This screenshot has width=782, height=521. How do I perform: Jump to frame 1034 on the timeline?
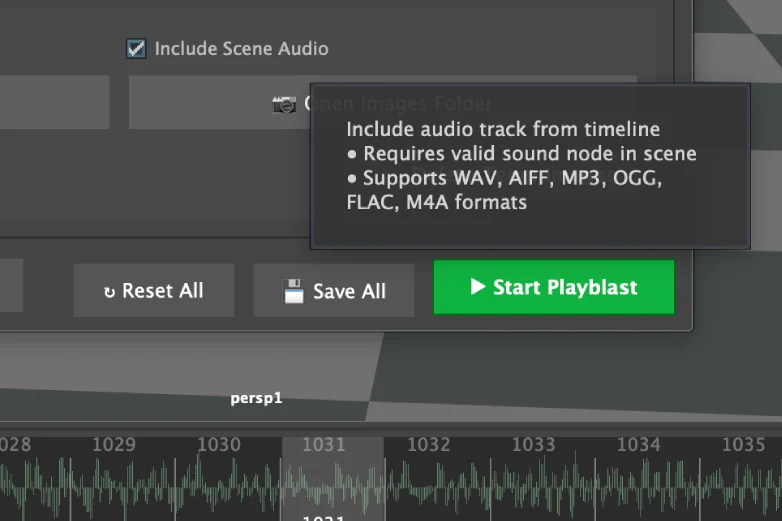coord(638,444)
